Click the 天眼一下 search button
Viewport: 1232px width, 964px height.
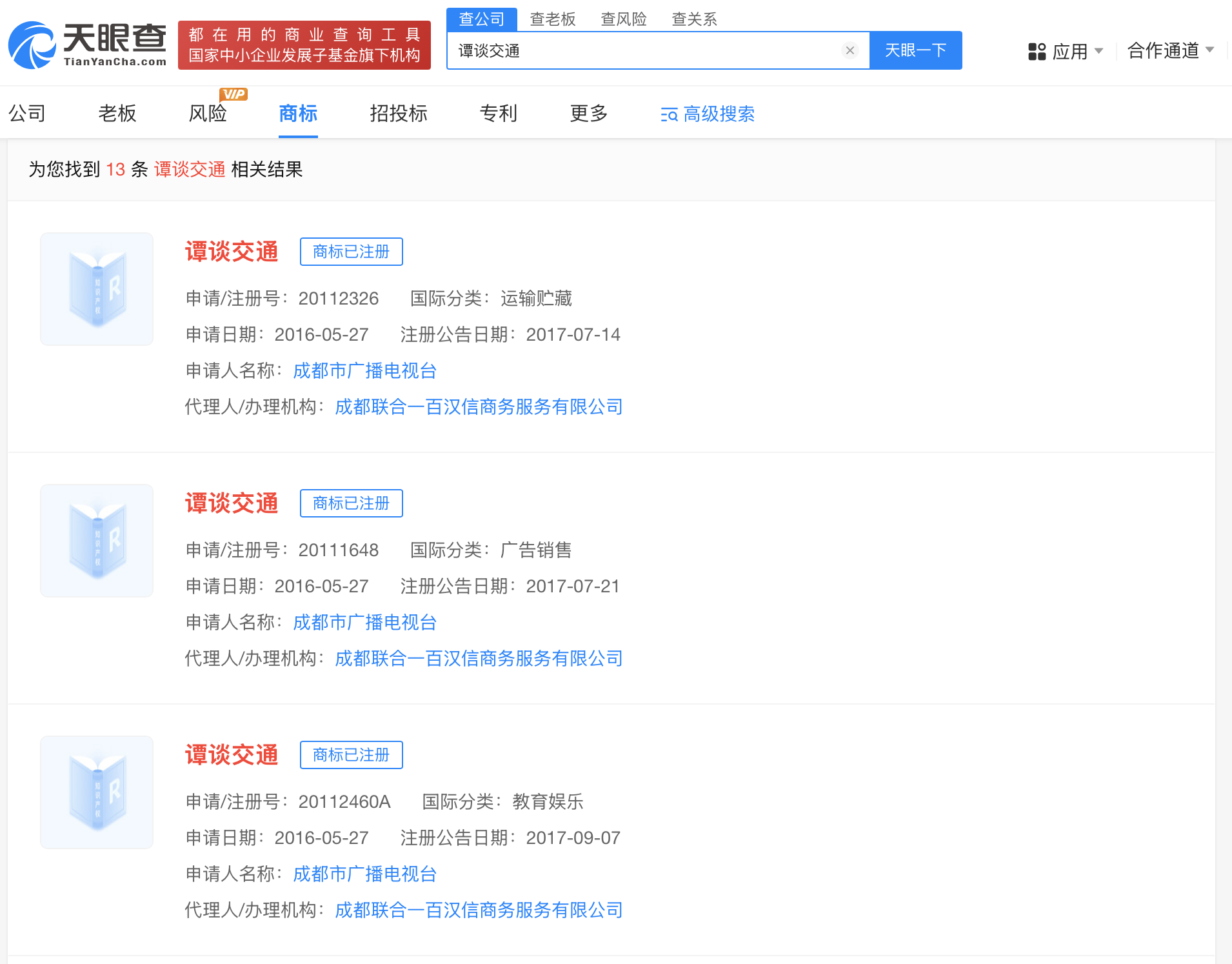point(915,50)
